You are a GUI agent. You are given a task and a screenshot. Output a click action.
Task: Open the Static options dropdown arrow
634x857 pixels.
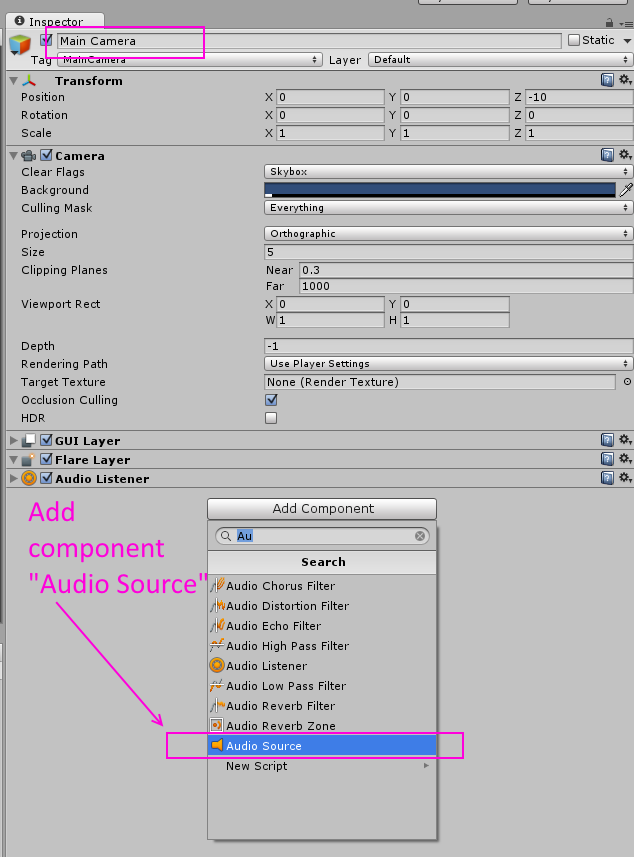pyautogui.click(x=627, y=41)
